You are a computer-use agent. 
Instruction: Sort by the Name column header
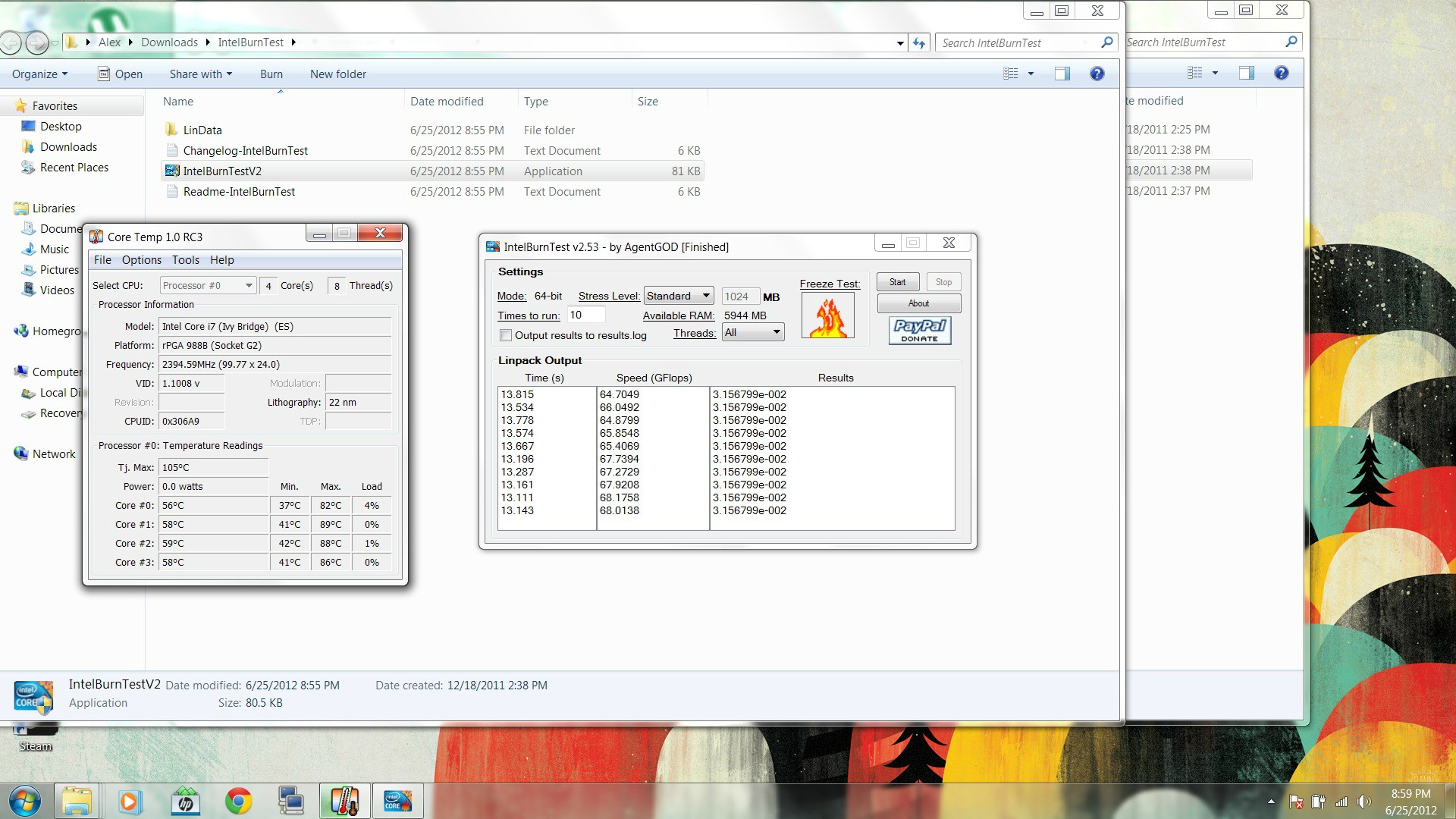point(178,102)
